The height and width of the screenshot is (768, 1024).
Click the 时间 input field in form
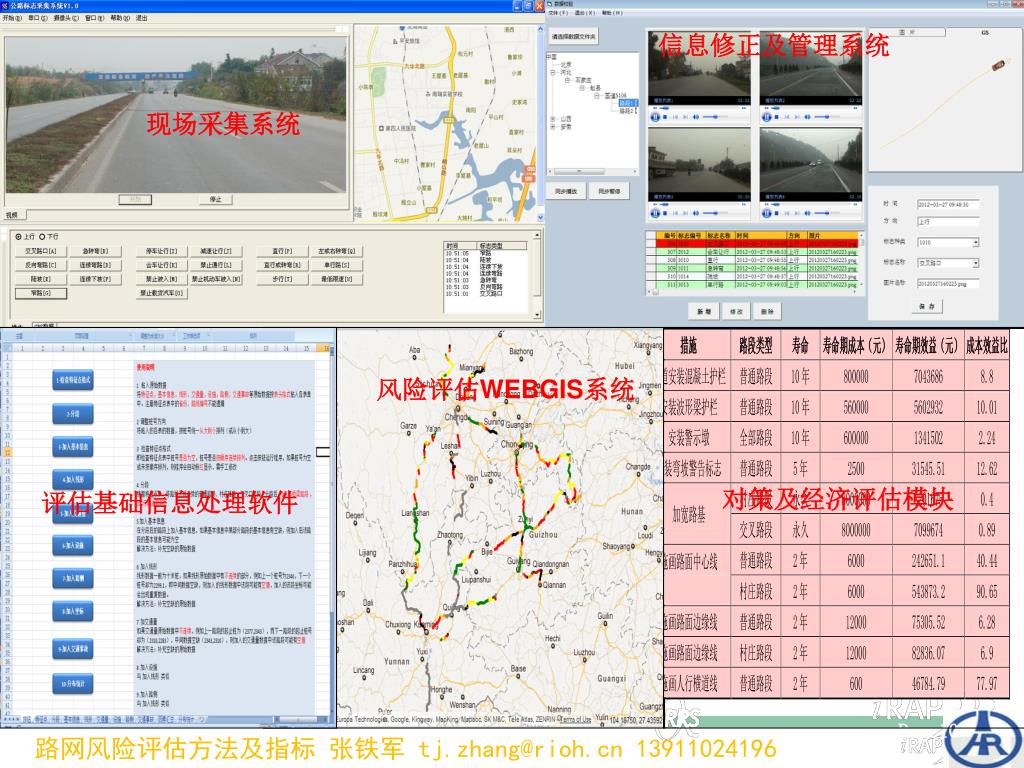tap(948, 204)
